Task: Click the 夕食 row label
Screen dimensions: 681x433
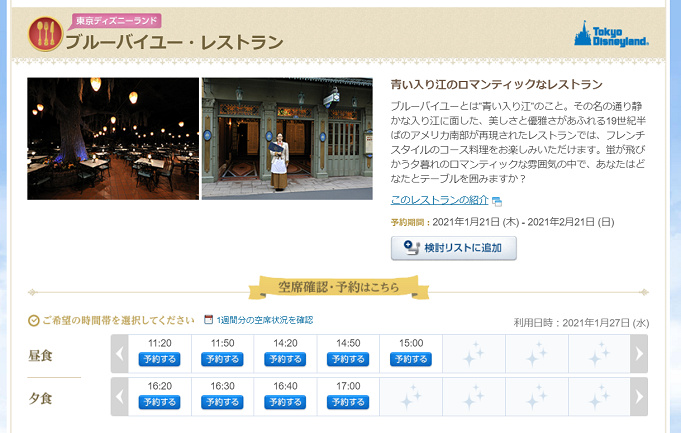Action: [x=40, y=398]
